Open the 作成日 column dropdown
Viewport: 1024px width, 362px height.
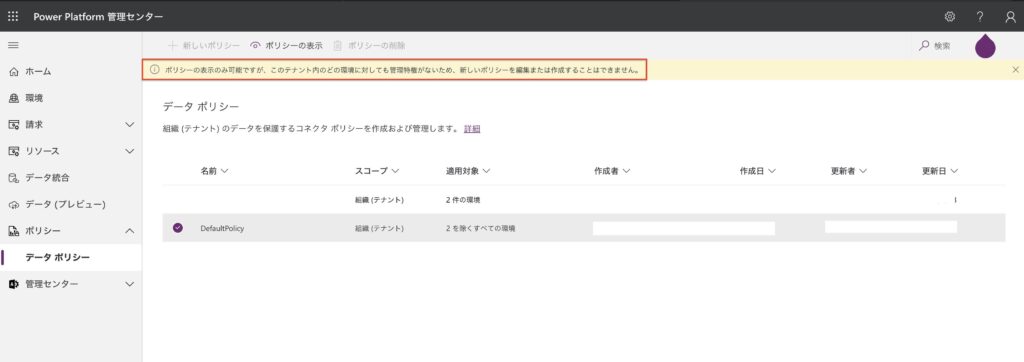772,171
